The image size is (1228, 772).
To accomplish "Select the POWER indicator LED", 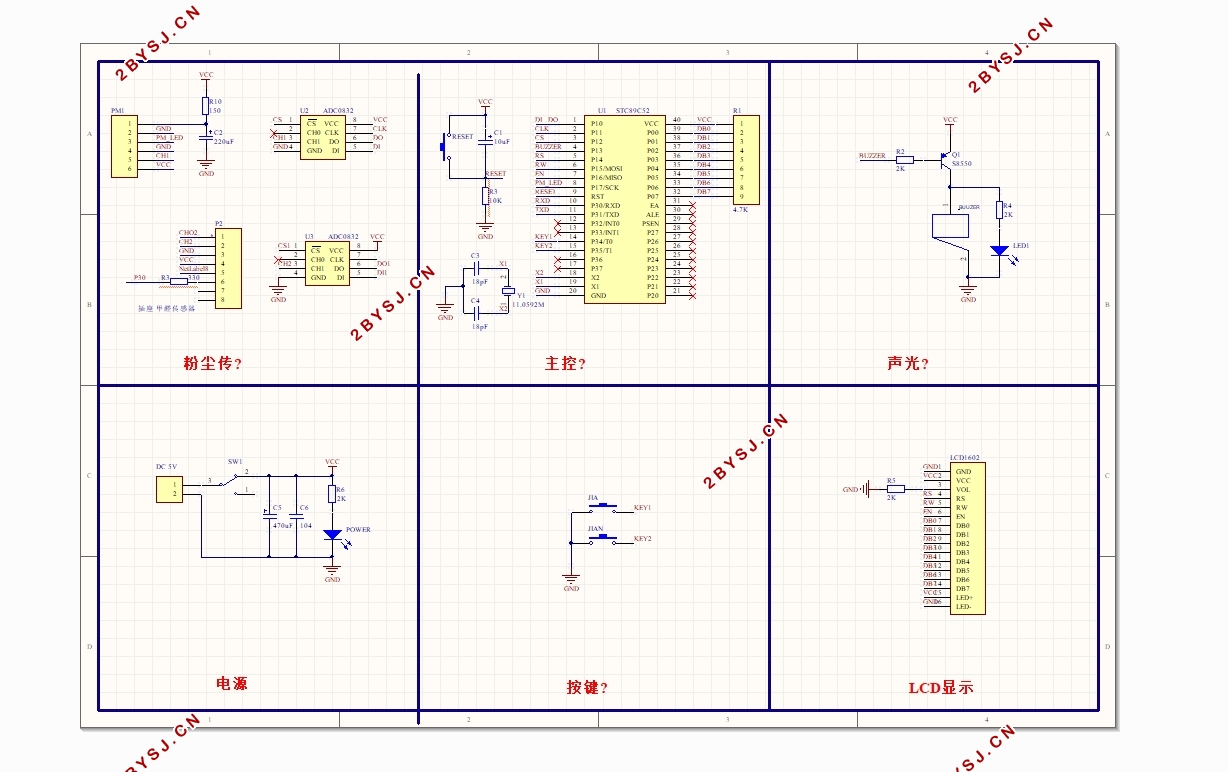I will tap(332, 535).
